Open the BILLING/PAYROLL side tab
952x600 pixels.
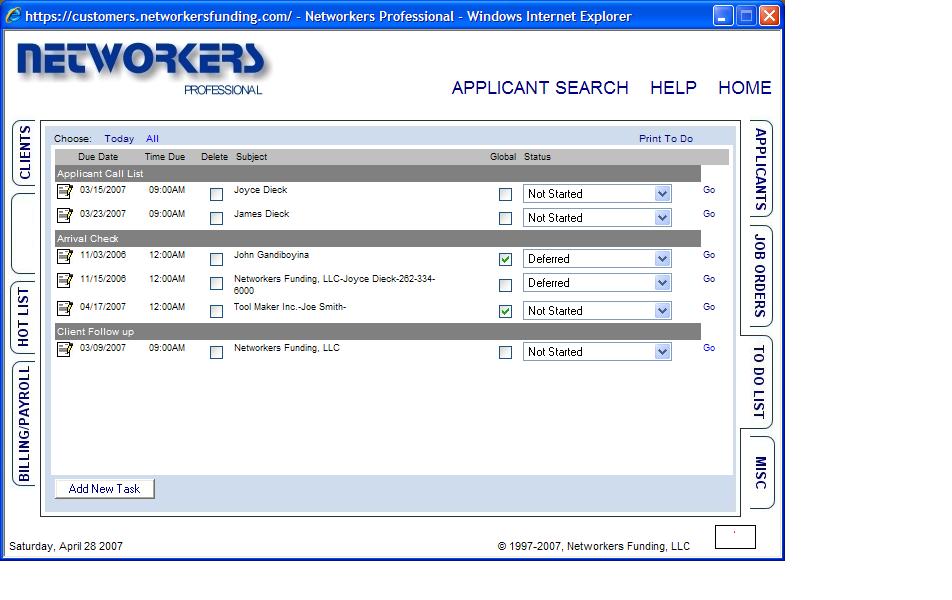click(24, 424)
